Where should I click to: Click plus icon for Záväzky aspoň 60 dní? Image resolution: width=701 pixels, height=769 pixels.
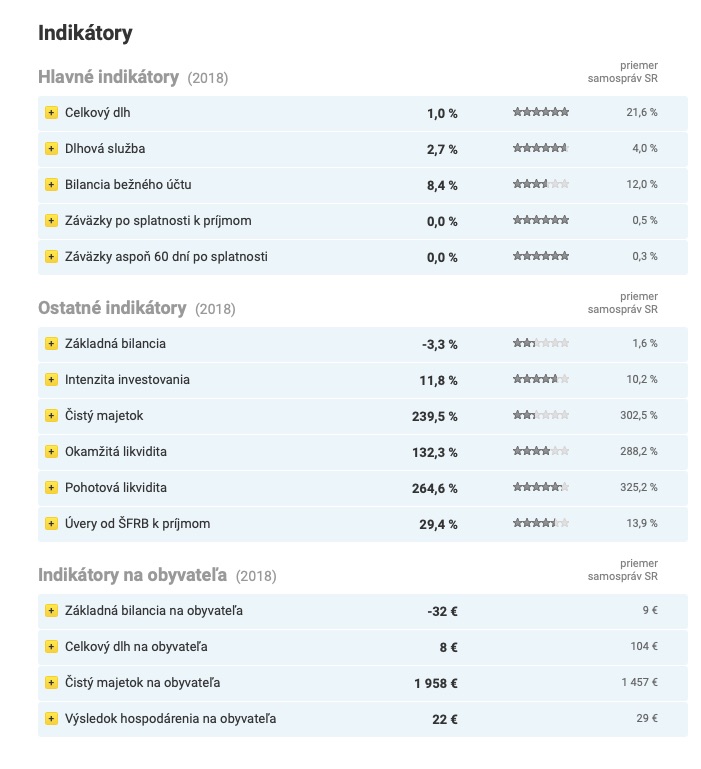pyautogui.click(x=51, y=256)
